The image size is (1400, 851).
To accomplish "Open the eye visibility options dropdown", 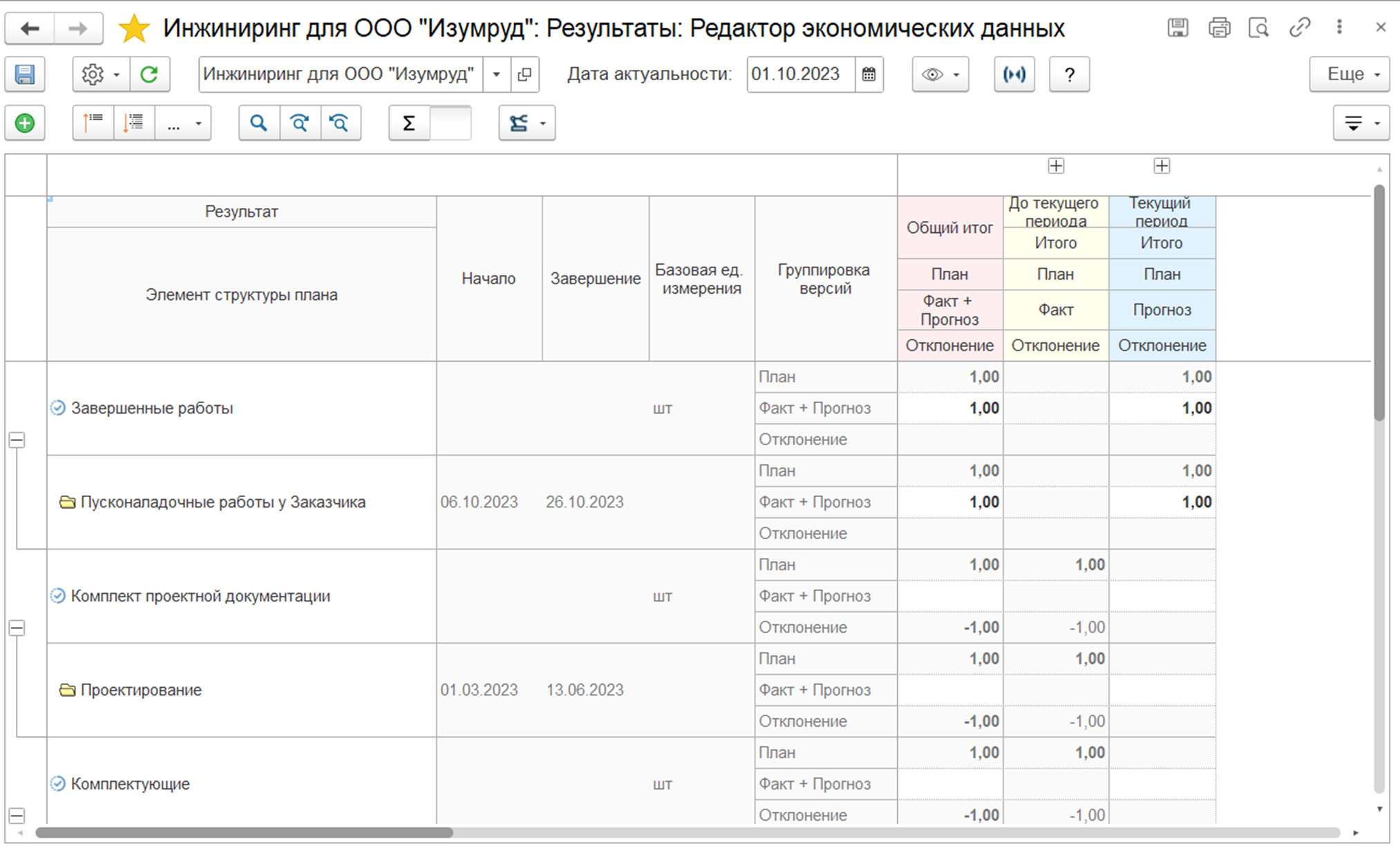I will (940, 75).
